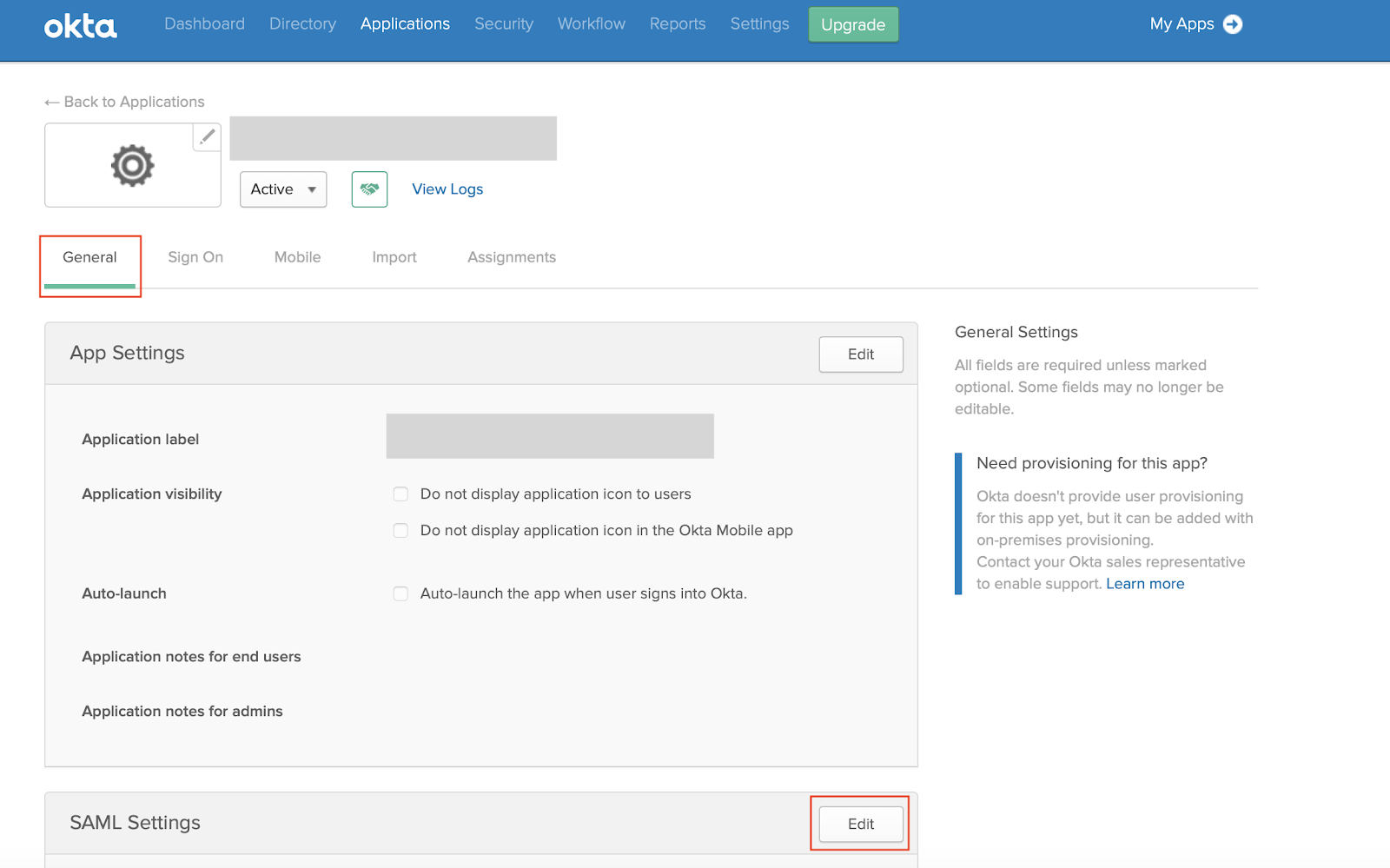Check 'Do not display application icon in Okta Mobile'
1390x868 pixels.
point(400,530)
